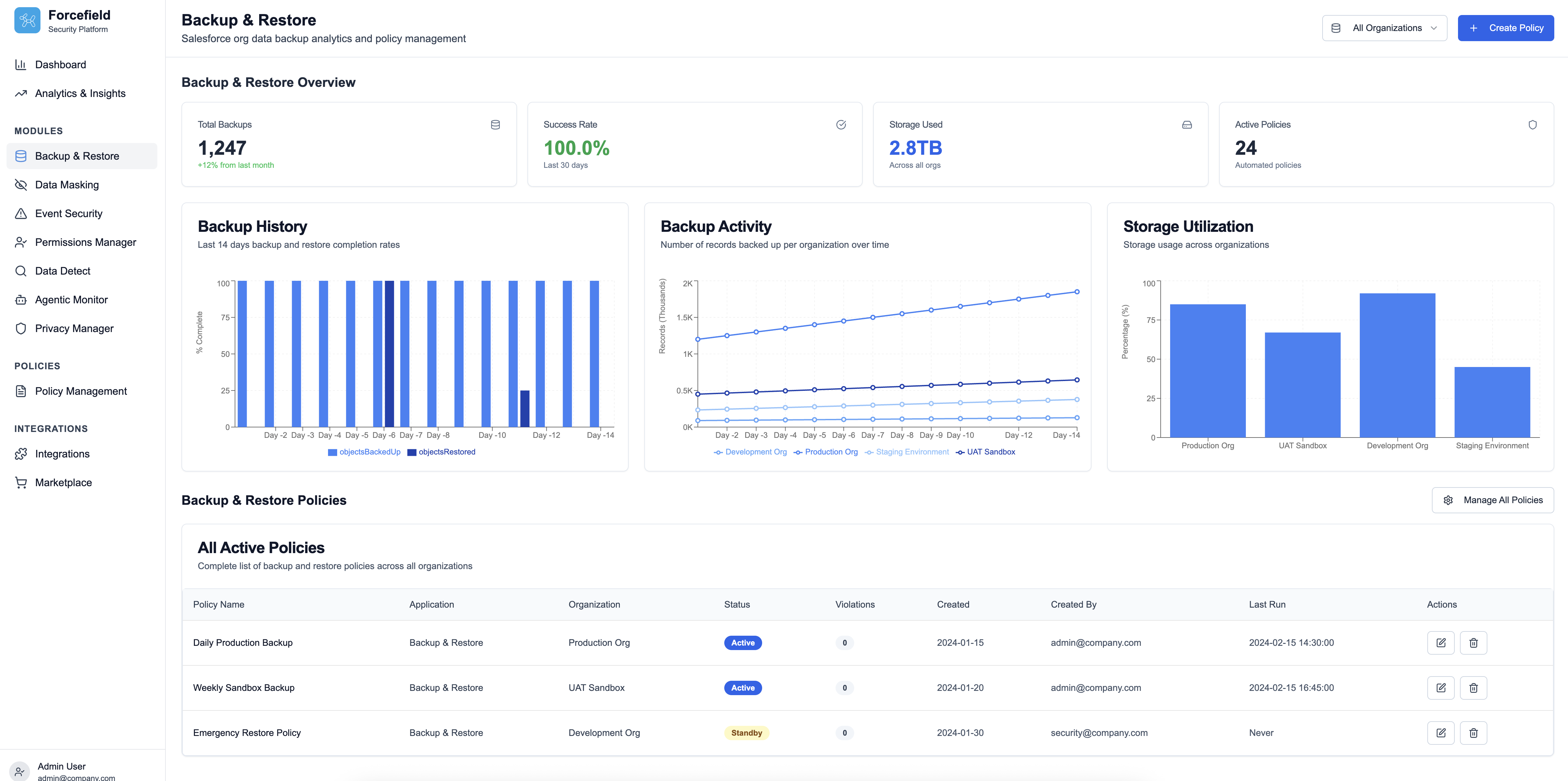Navigate to Analytics & Insights
Screen dimensions: 1568x781
tap(80, 94)
